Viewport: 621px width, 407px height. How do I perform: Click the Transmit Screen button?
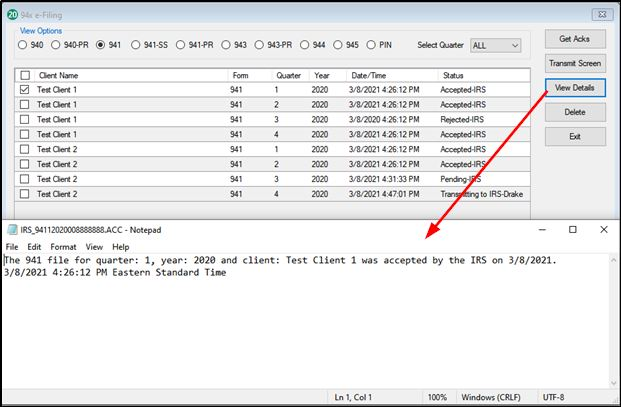click(x=574, y=63)
